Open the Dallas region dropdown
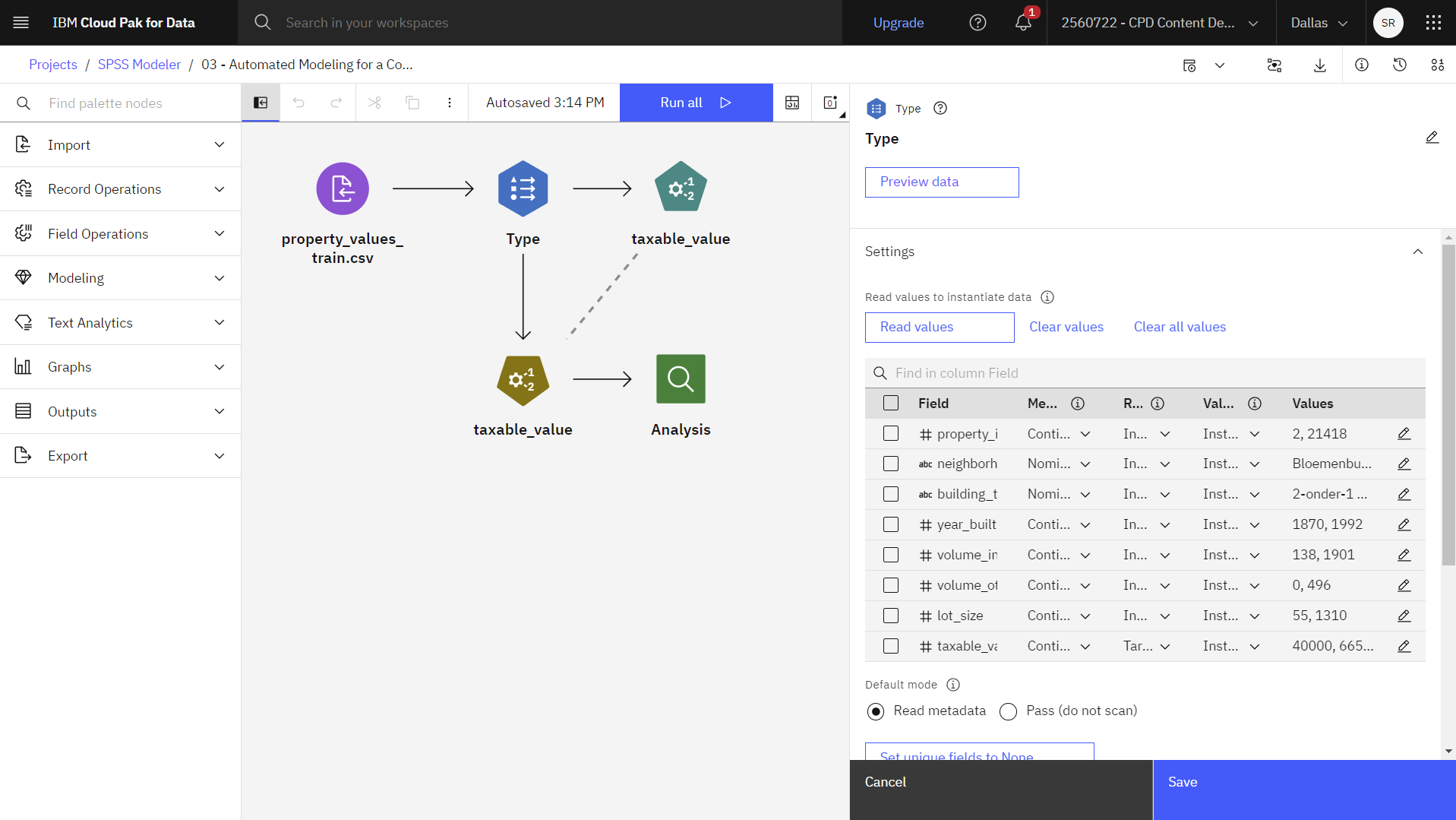Viewport: 1456px width, 820px height. 1320,23
